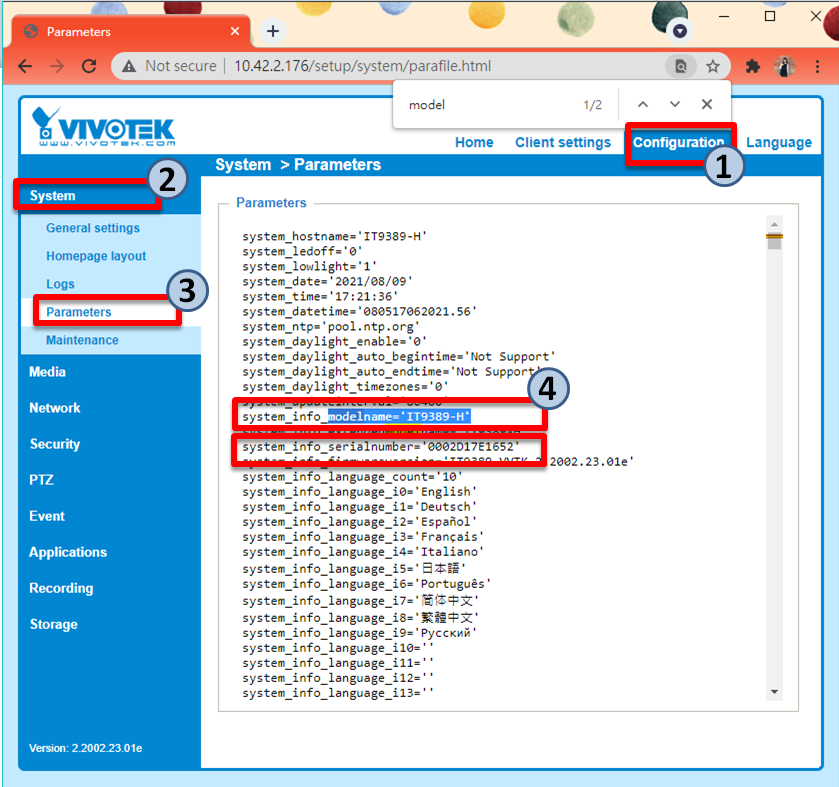Click the search-in-page icon in address bar
The height and width of the screenshot is (787, 839).
(681, 65)
